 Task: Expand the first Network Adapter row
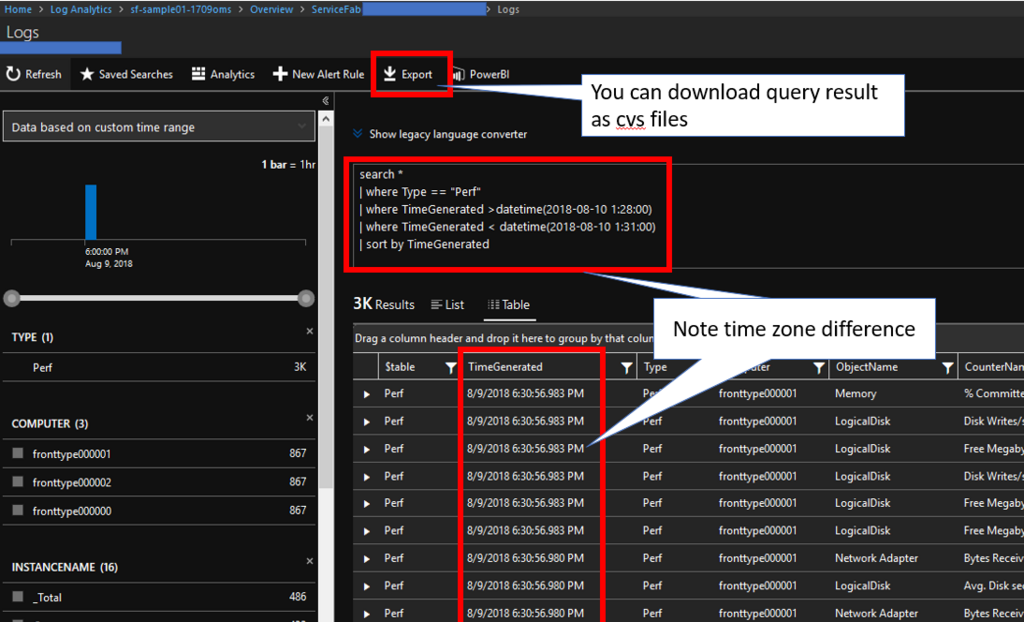pos(366,559)
